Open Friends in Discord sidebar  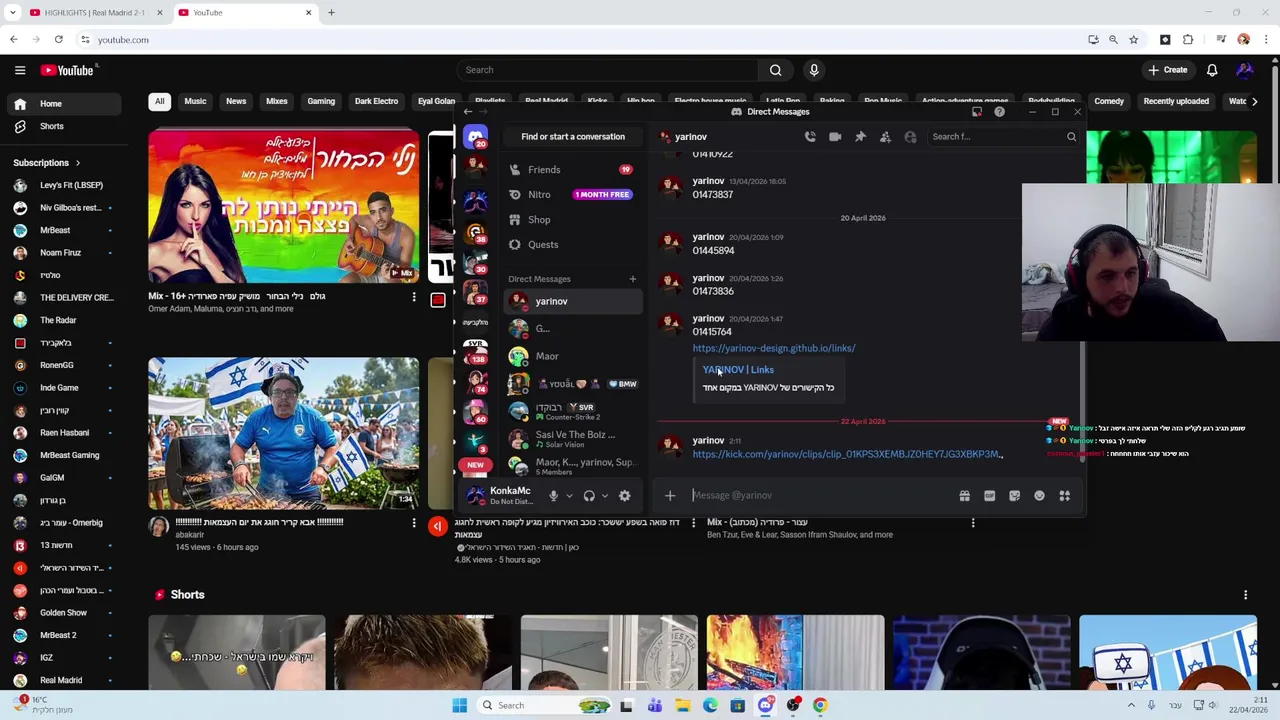pos(571,170)
